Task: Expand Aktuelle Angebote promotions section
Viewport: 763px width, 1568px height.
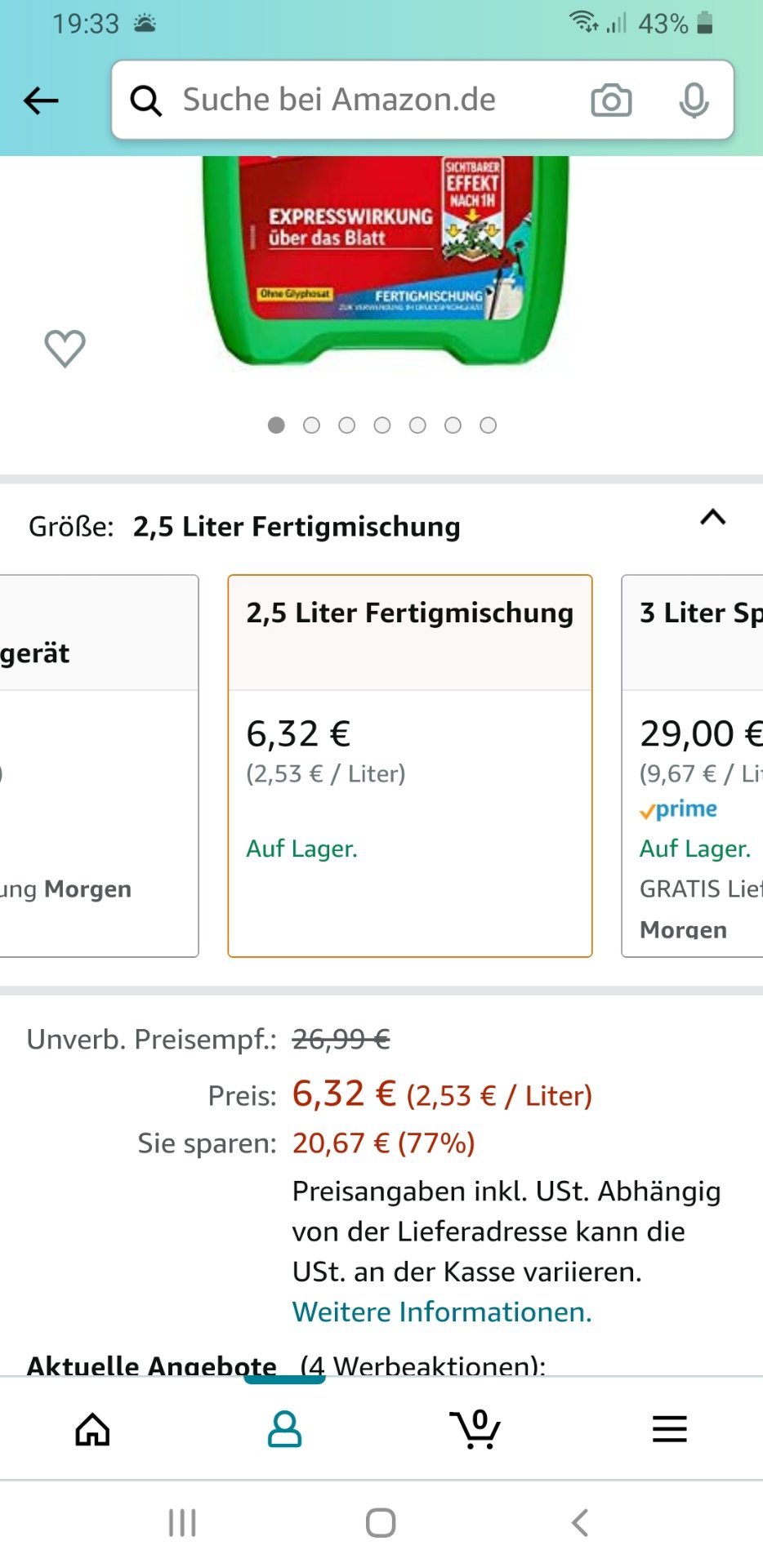Action: point(286,1364)
